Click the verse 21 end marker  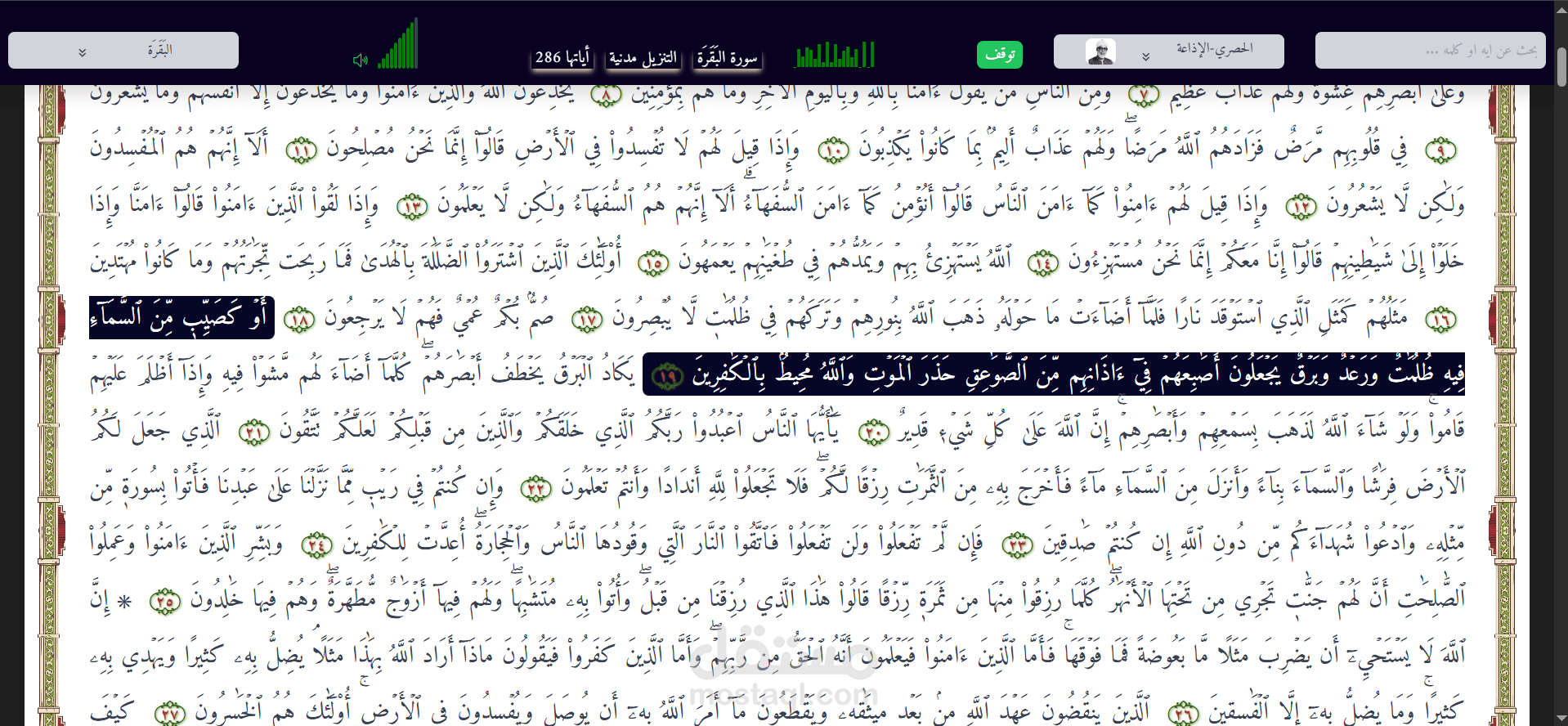click(x=254, y=432)
